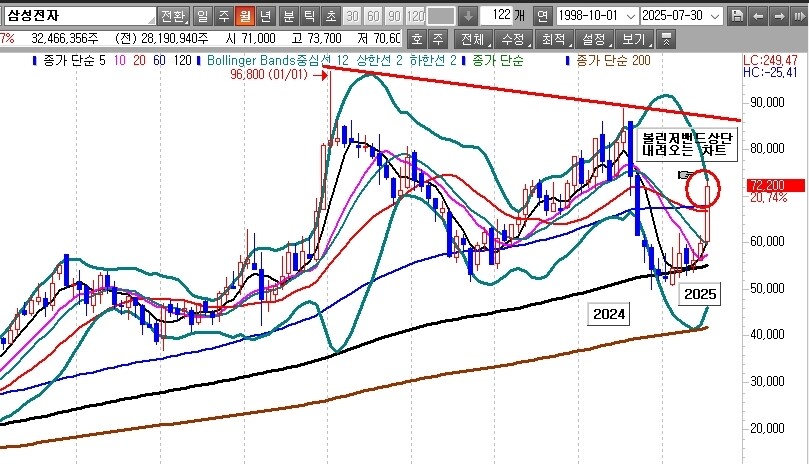
Task: Select the 주 (weekly) chart period
Action: (224, 16)
